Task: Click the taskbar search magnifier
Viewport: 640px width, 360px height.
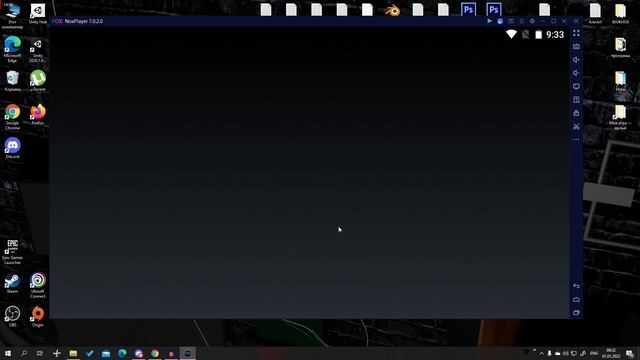Action: pos(24,353)
